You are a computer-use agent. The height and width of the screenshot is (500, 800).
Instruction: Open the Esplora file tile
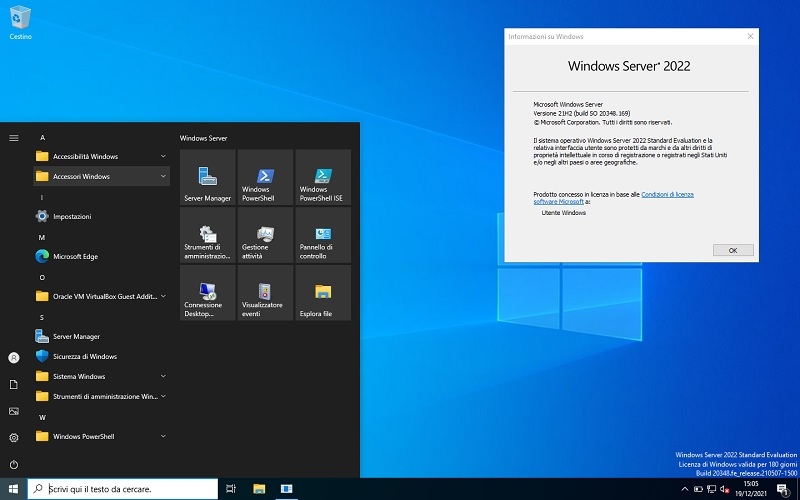323,292
